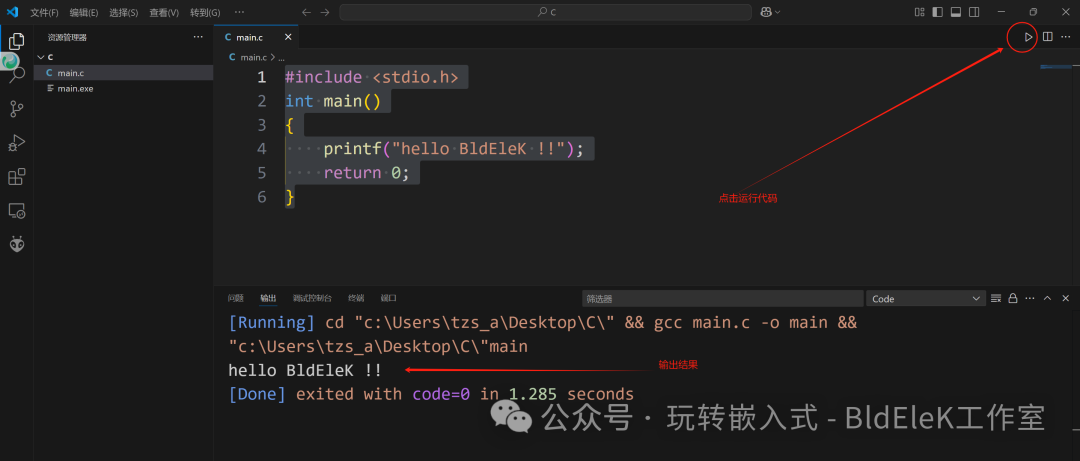Open the 转到(G) menu
Screen dimensions: 1080x461
(x=205, y=12)
